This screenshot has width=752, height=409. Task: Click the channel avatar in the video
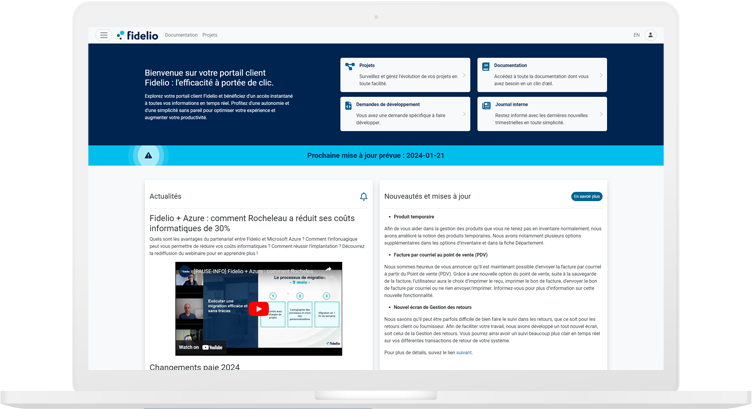pos(185,271)
